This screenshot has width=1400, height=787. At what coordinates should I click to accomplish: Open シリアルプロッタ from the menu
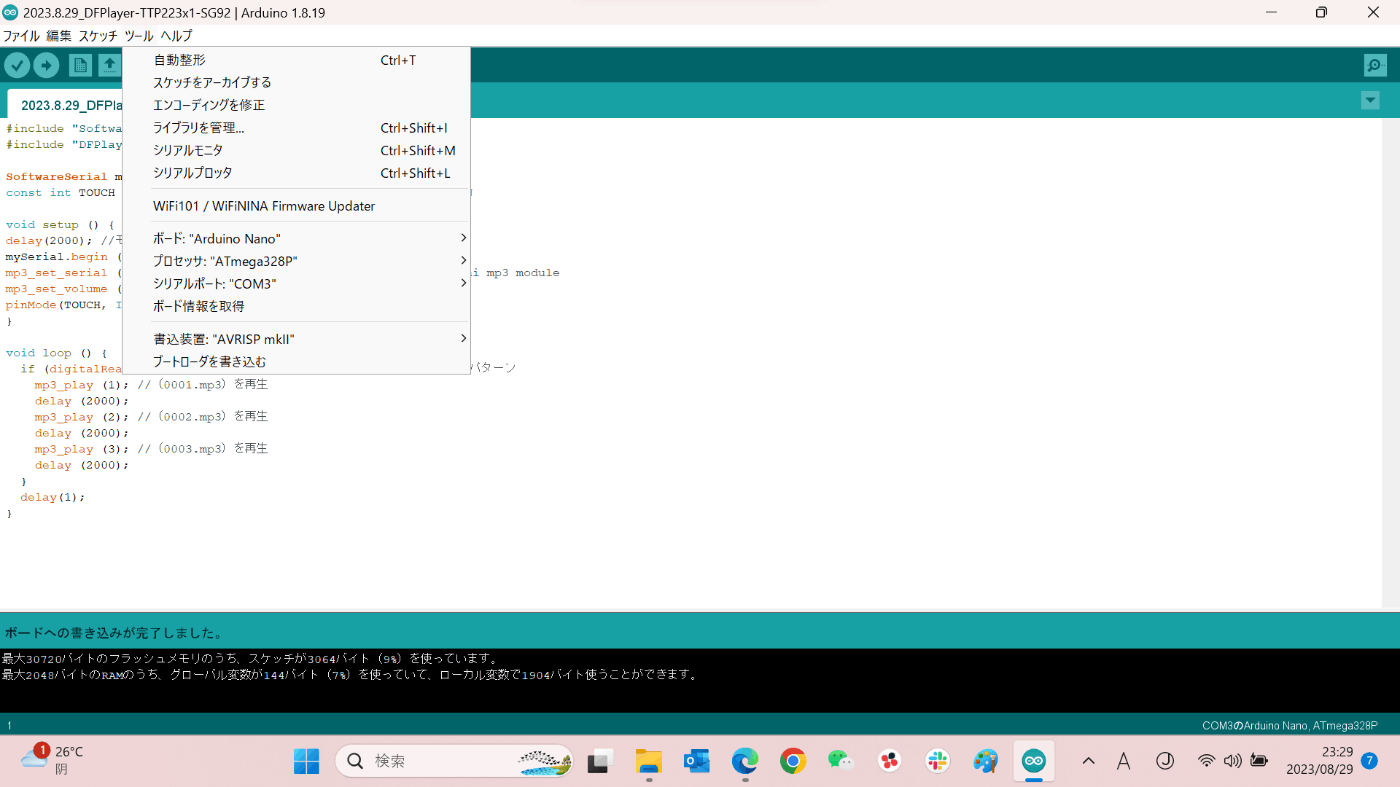click(296, 173)
